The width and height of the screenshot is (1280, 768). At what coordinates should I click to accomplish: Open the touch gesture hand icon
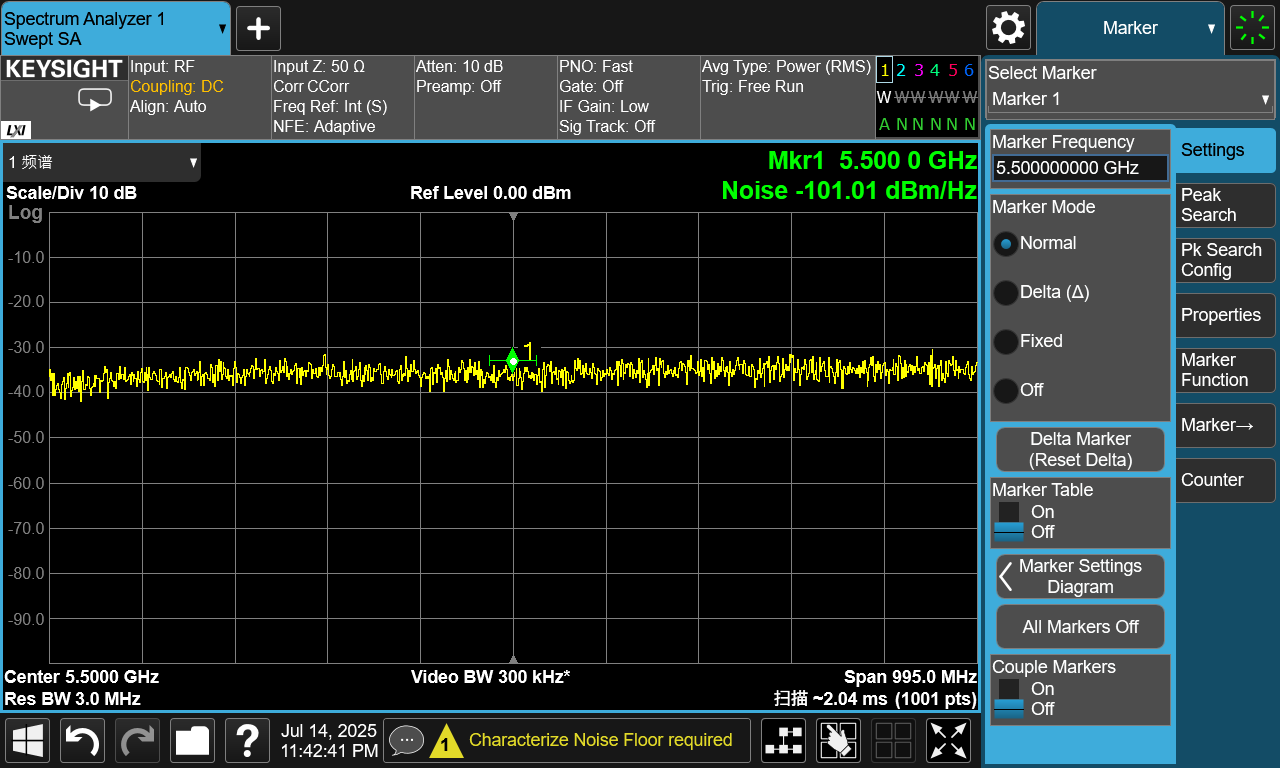tap(838, 741)
